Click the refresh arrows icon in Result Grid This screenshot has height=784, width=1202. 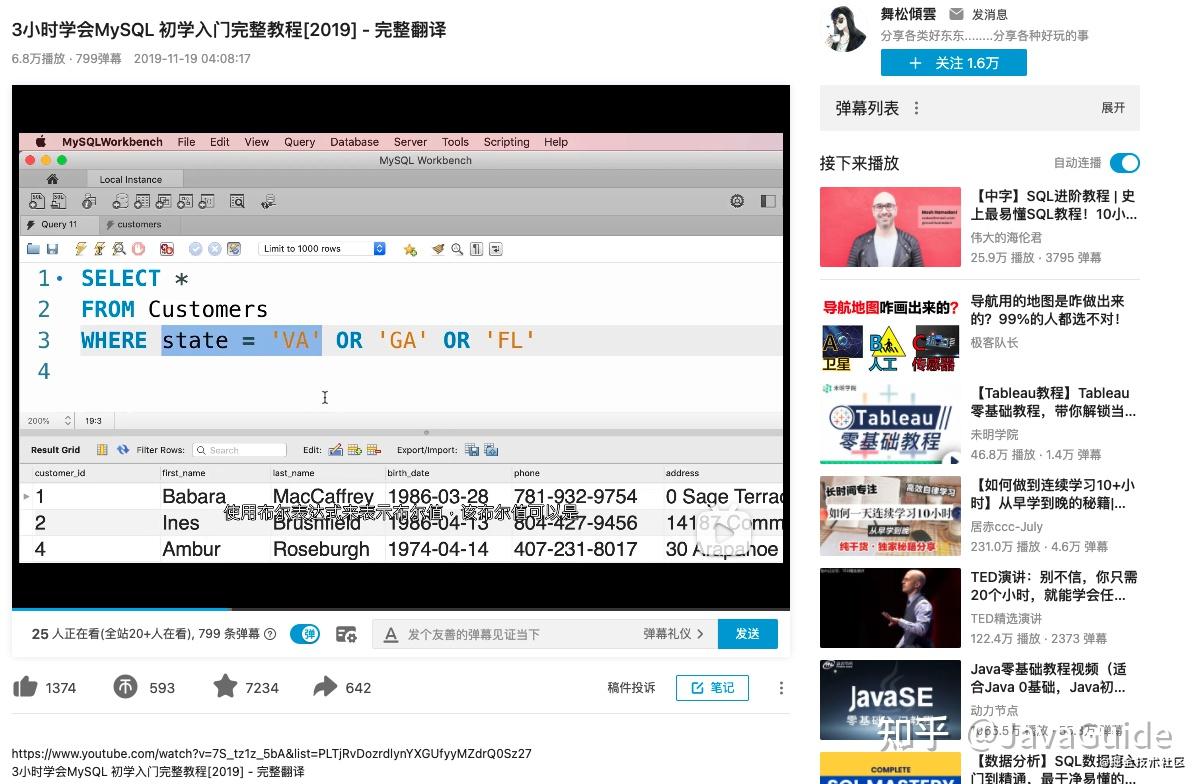(123, 450)
